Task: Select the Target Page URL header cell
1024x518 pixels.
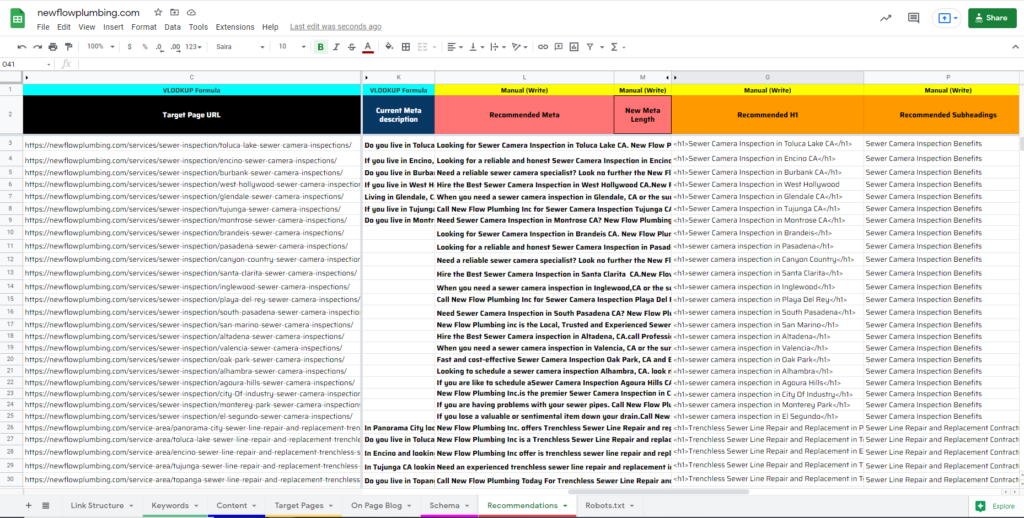Action: 191,114
